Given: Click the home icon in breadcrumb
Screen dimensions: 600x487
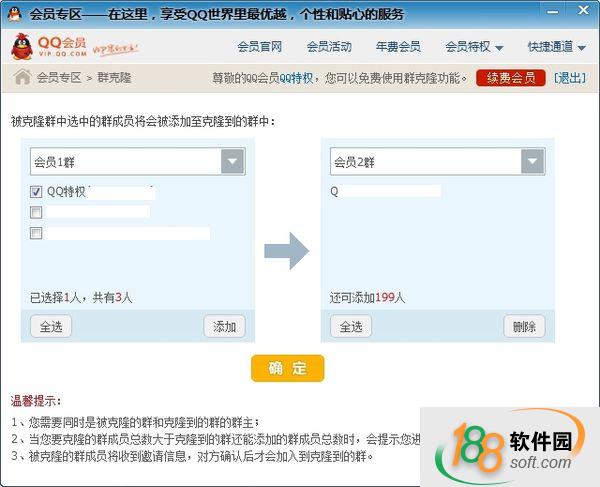Looking at the screenshot, I should pyautogui.click(x=21, y=77).
